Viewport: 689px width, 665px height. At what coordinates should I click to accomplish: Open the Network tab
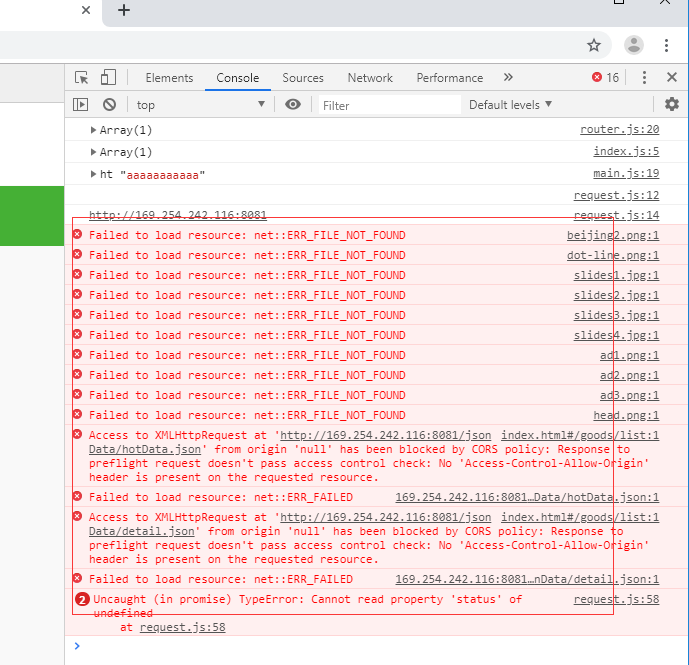click(370, 78)
